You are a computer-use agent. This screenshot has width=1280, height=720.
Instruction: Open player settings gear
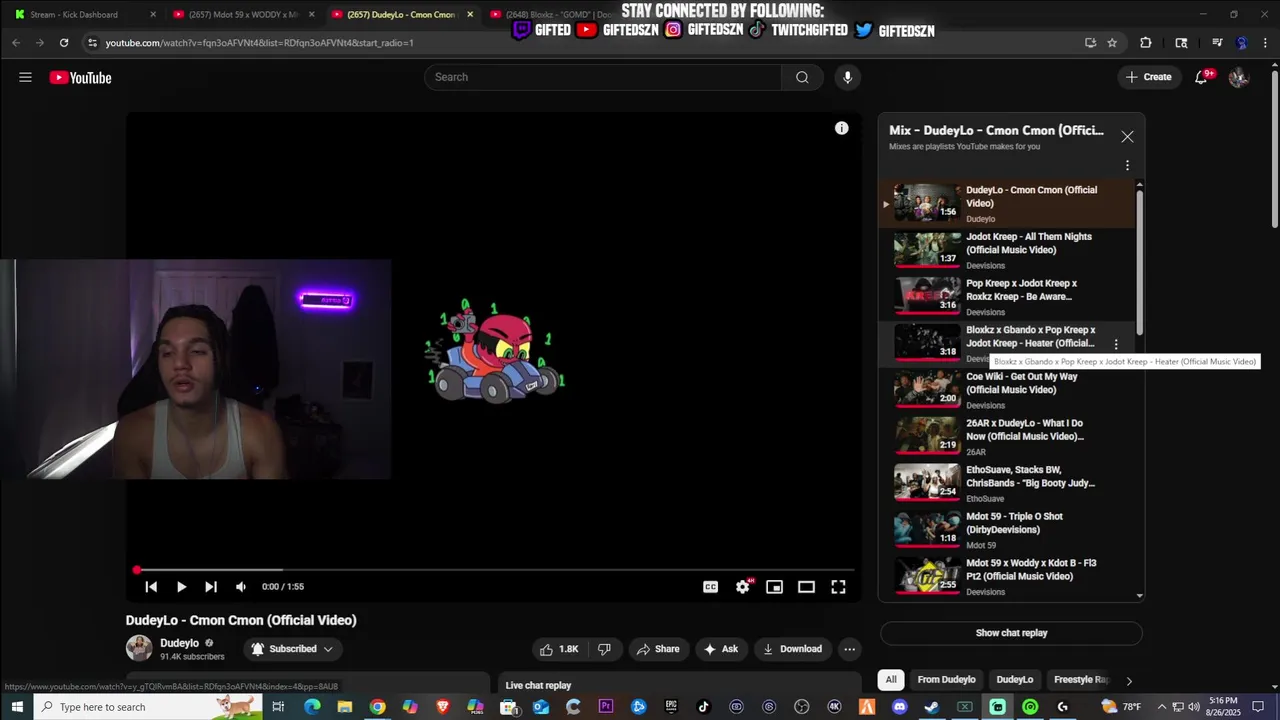[x=742, y=587]
